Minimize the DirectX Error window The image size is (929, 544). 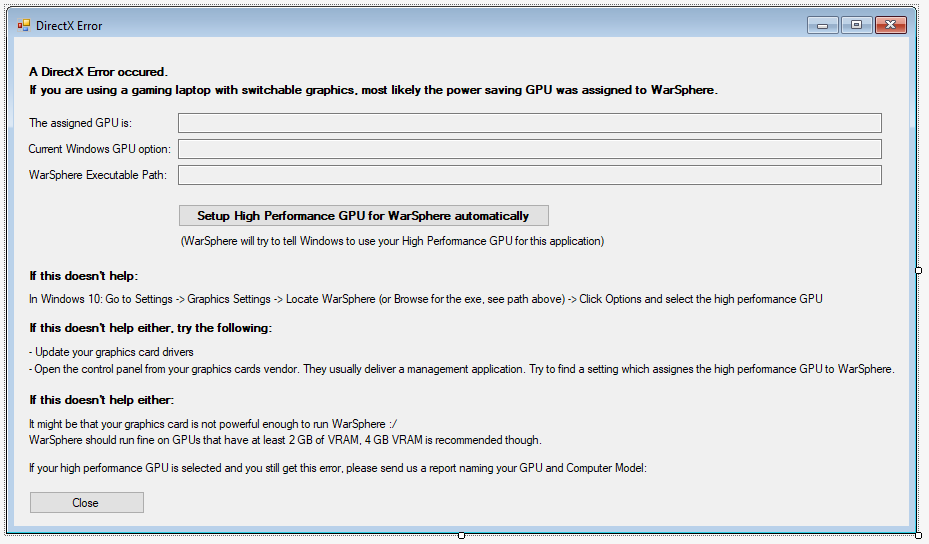pos(822,25)
